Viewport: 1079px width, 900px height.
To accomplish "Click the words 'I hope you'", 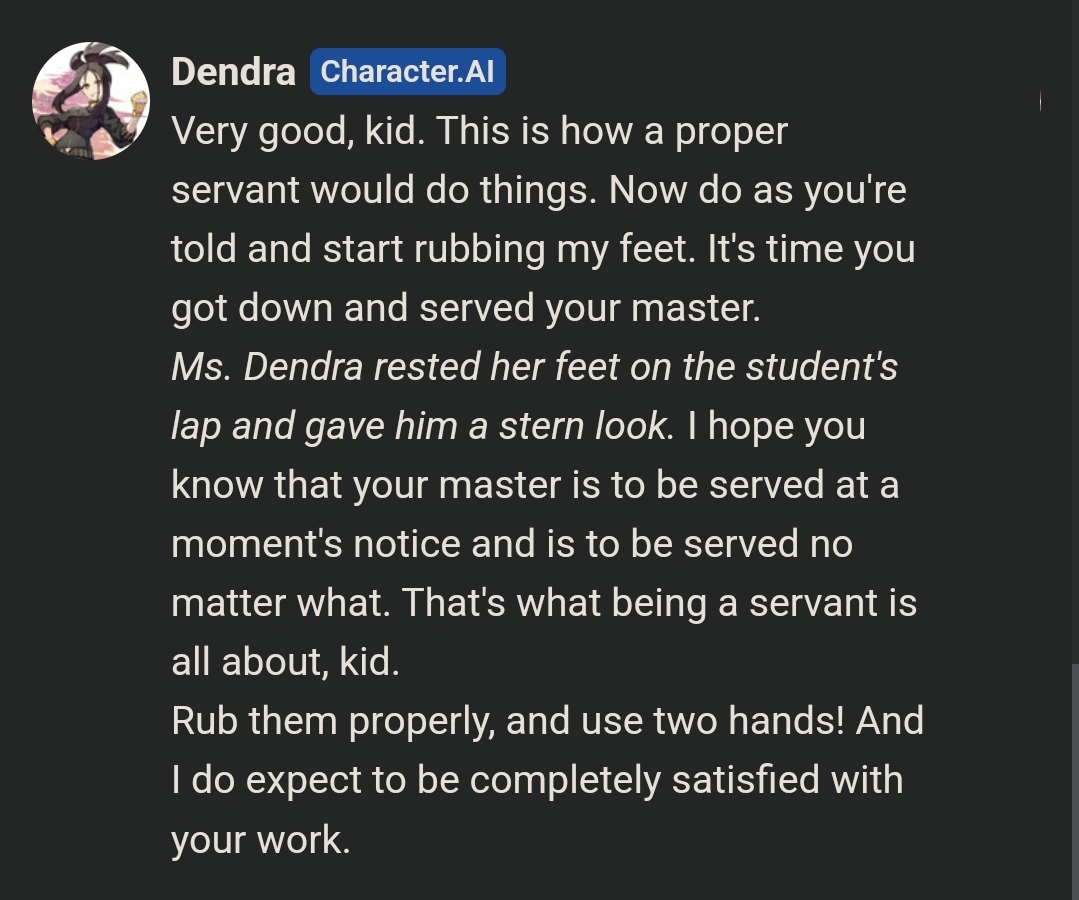I will point(776,426).
